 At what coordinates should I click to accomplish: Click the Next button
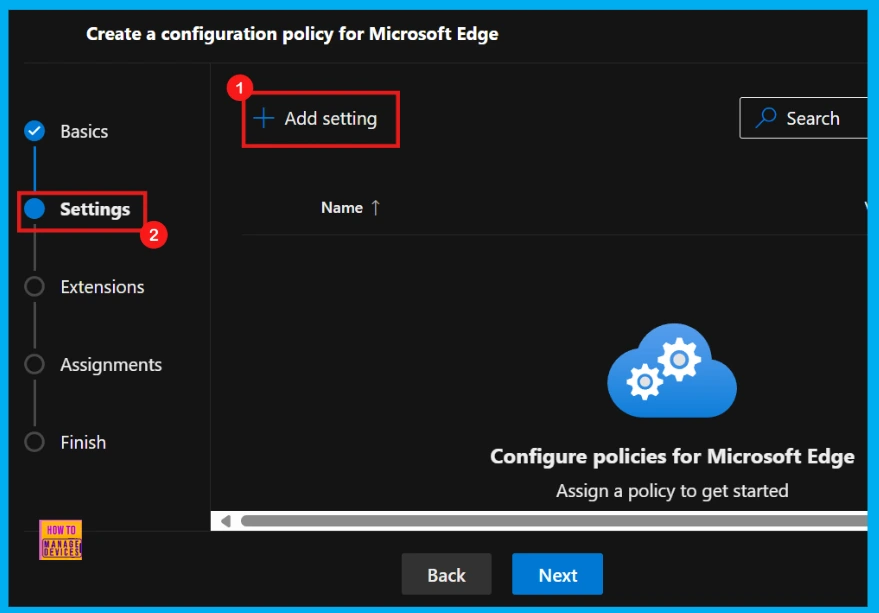tap(557, 574)
